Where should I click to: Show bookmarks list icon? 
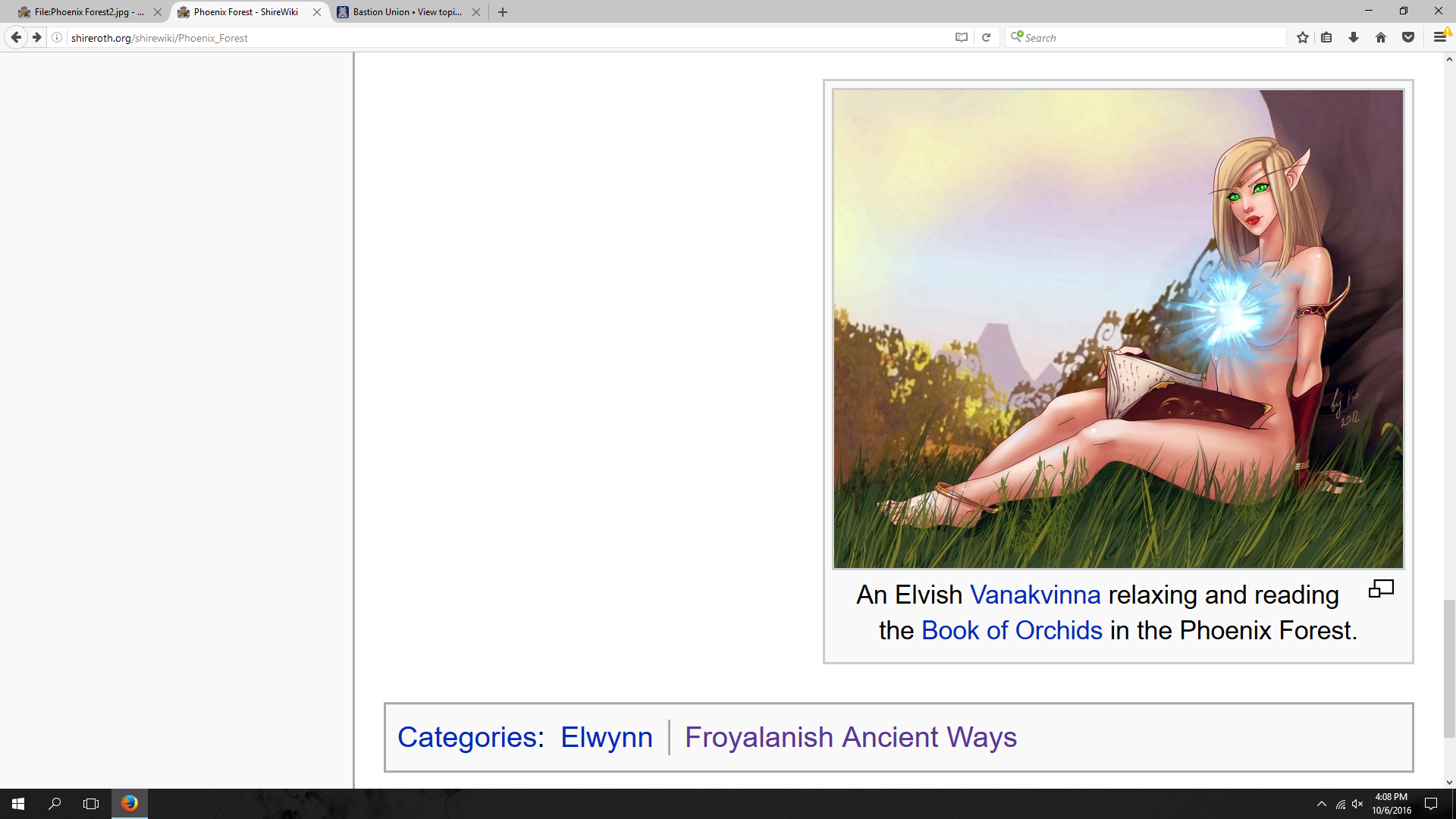coord(1326,37)
